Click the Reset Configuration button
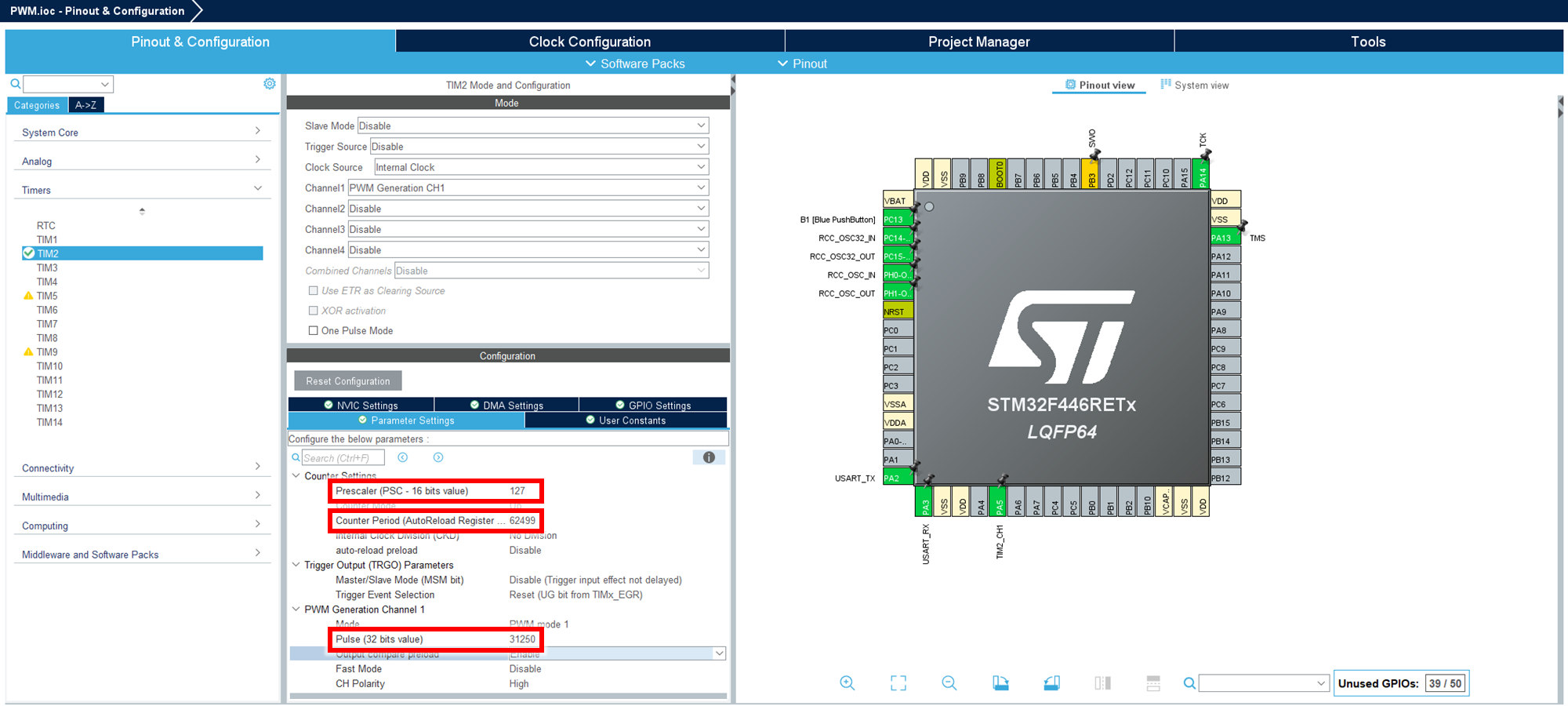Viewport: 1568px width, 706px height. click(x=348, y=380)
